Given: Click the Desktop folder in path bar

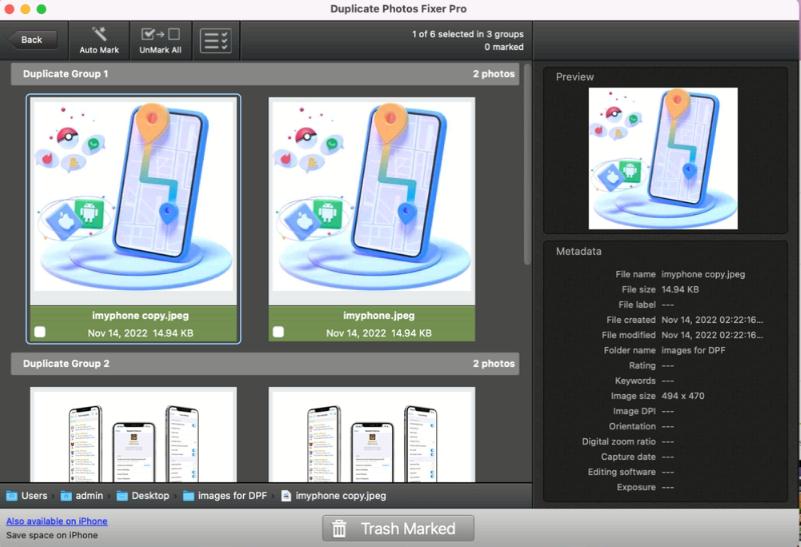Looking at the screenshot, I should [142, 495].
